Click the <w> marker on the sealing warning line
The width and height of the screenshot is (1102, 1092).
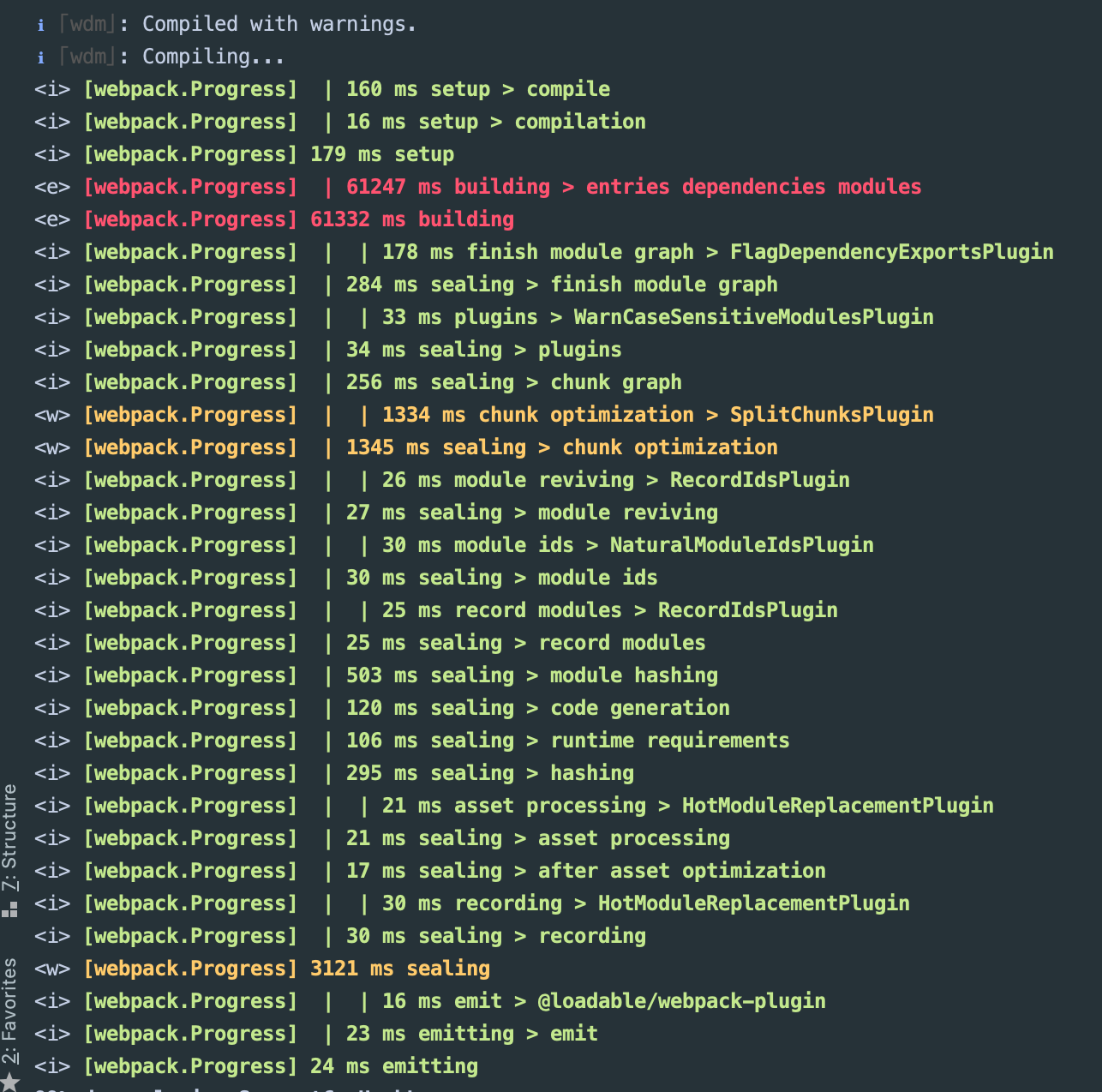(x=51, y=968)
